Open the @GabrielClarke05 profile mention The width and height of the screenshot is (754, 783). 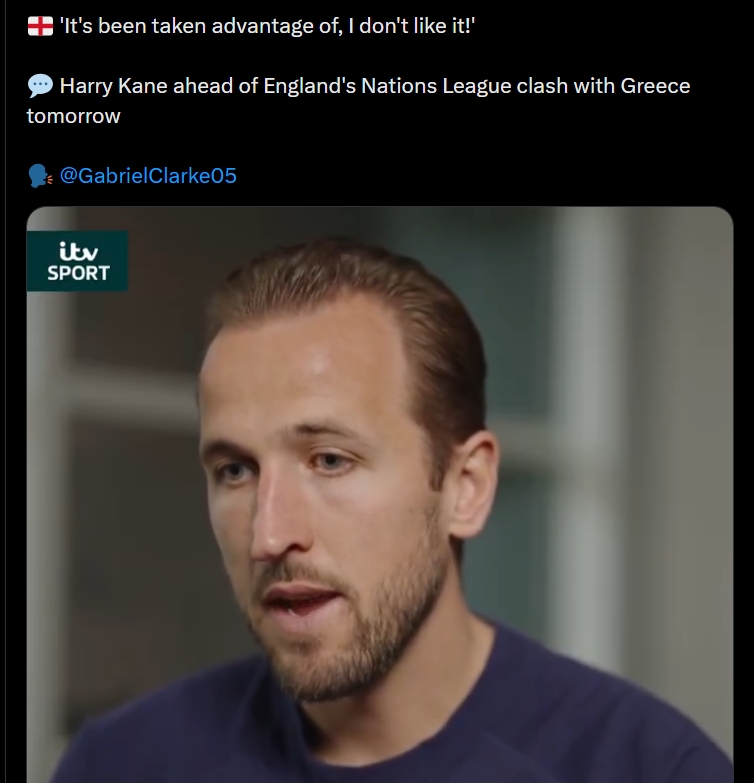click(148, 176)
